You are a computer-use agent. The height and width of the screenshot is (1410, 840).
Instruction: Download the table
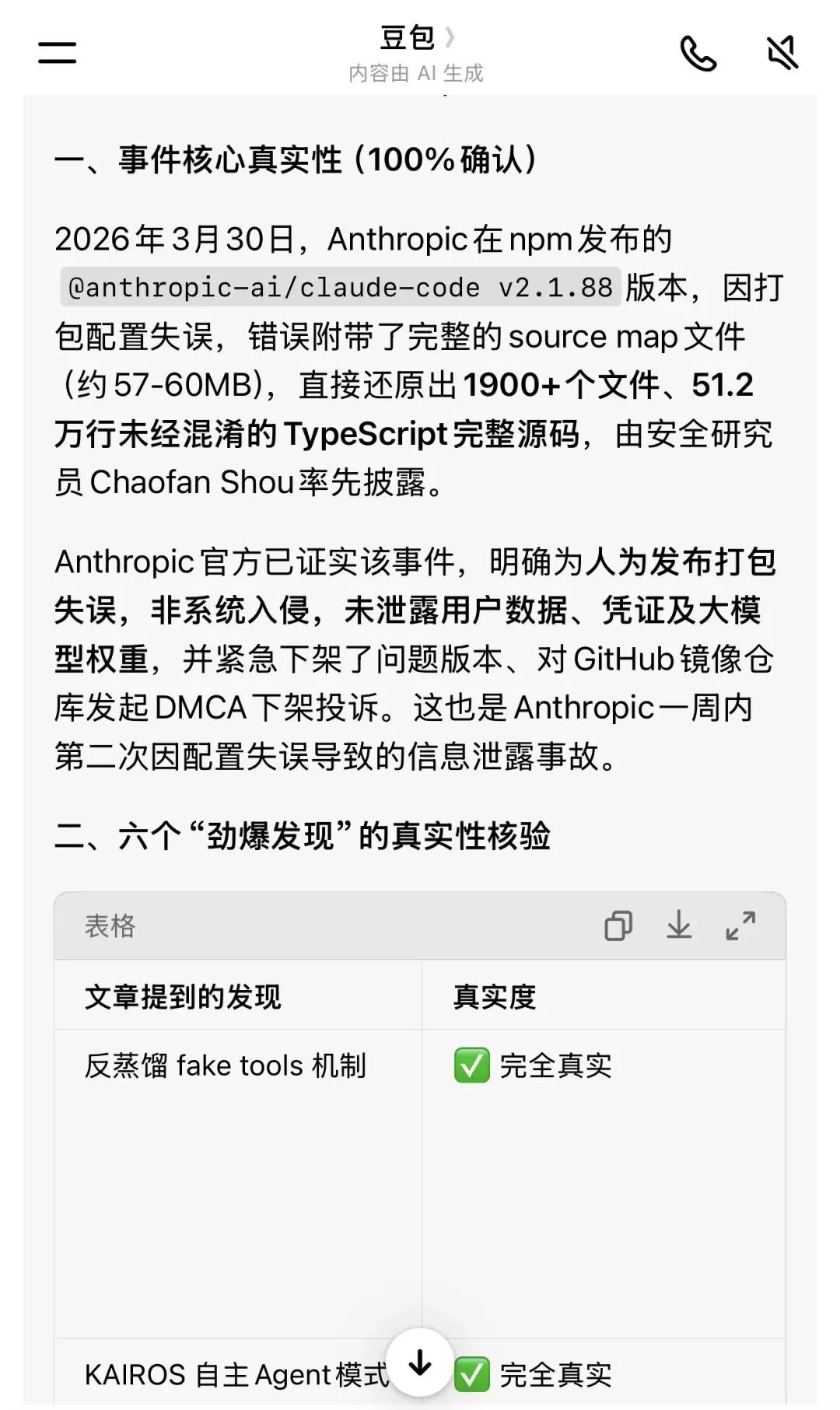pyautogui.click(x=679, y=925)
